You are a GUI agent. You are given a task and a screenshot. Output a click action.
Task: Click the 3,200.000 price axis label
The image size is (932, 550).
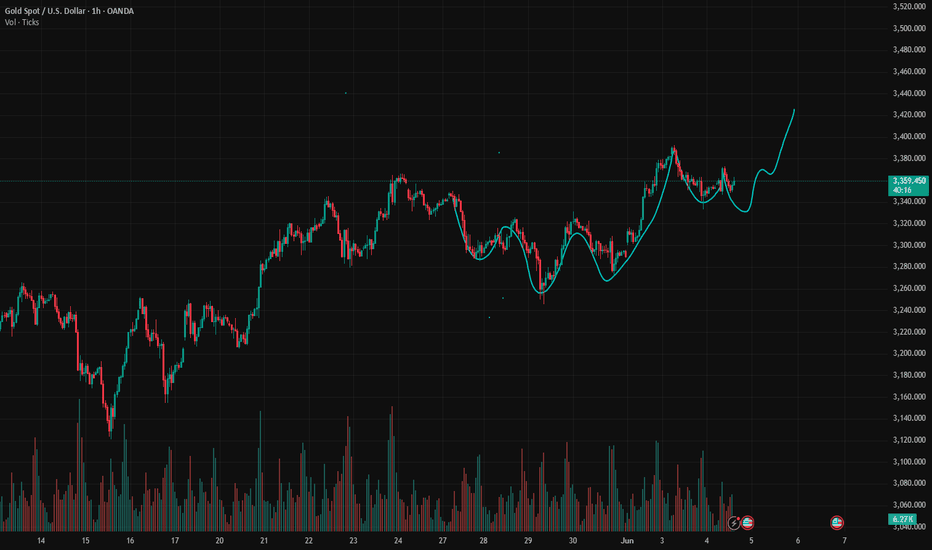click(909, 353)
